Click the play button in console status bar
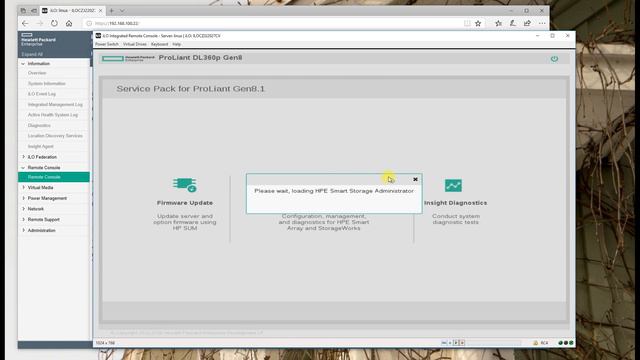The image size is (640, 360). [x=456, y=343]
